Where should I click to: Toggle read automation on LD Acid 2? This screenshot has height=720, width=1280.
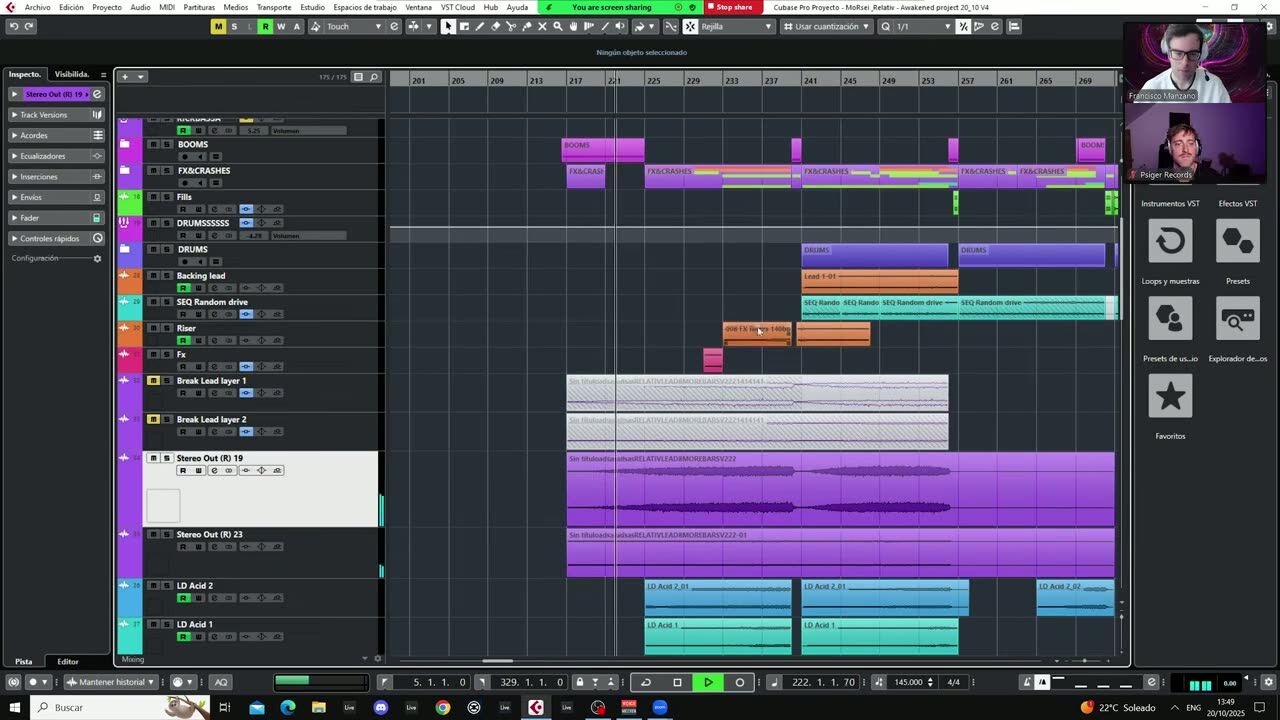click(183, 598)
